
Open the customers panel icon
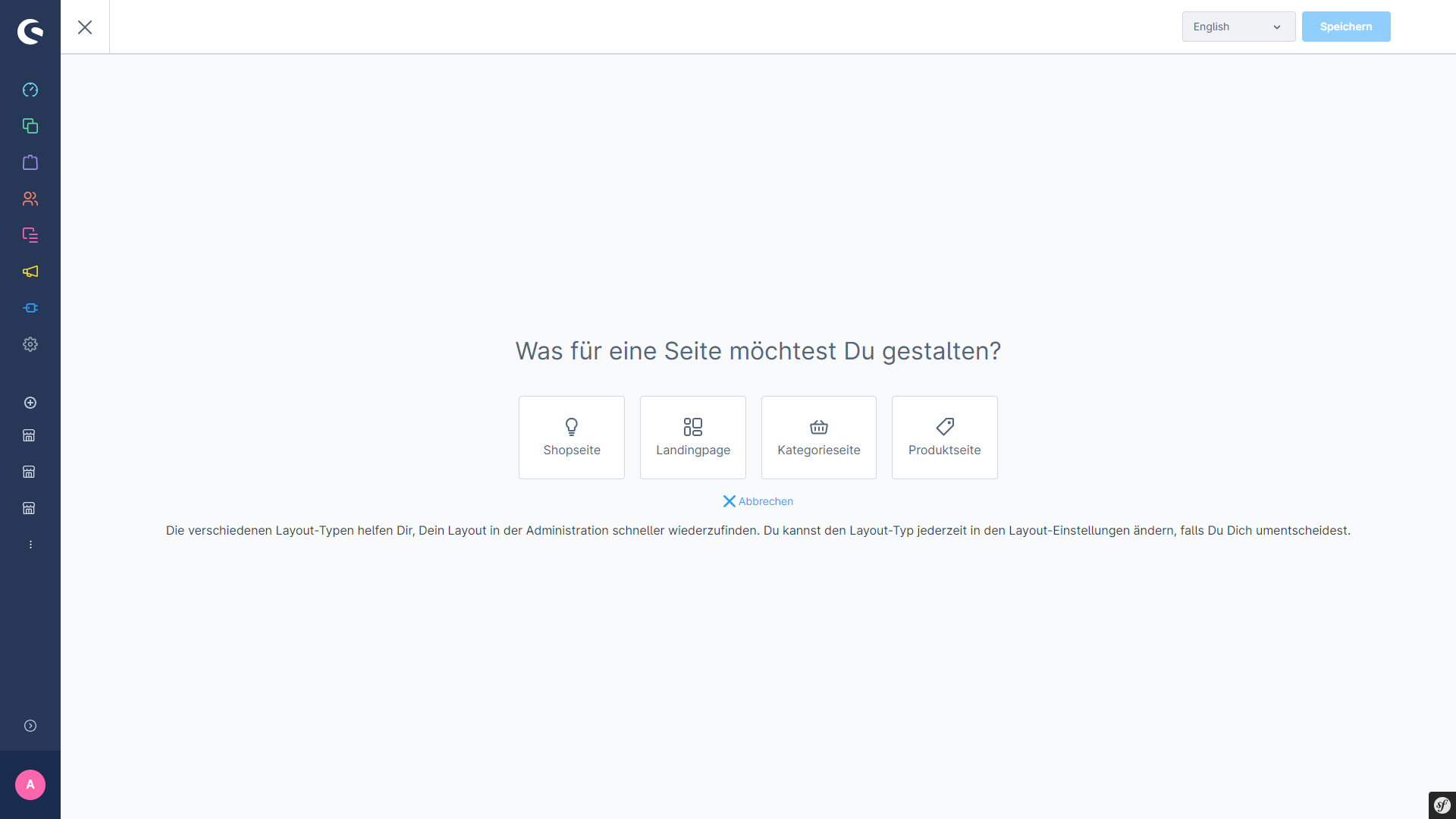tap(30, 199)
